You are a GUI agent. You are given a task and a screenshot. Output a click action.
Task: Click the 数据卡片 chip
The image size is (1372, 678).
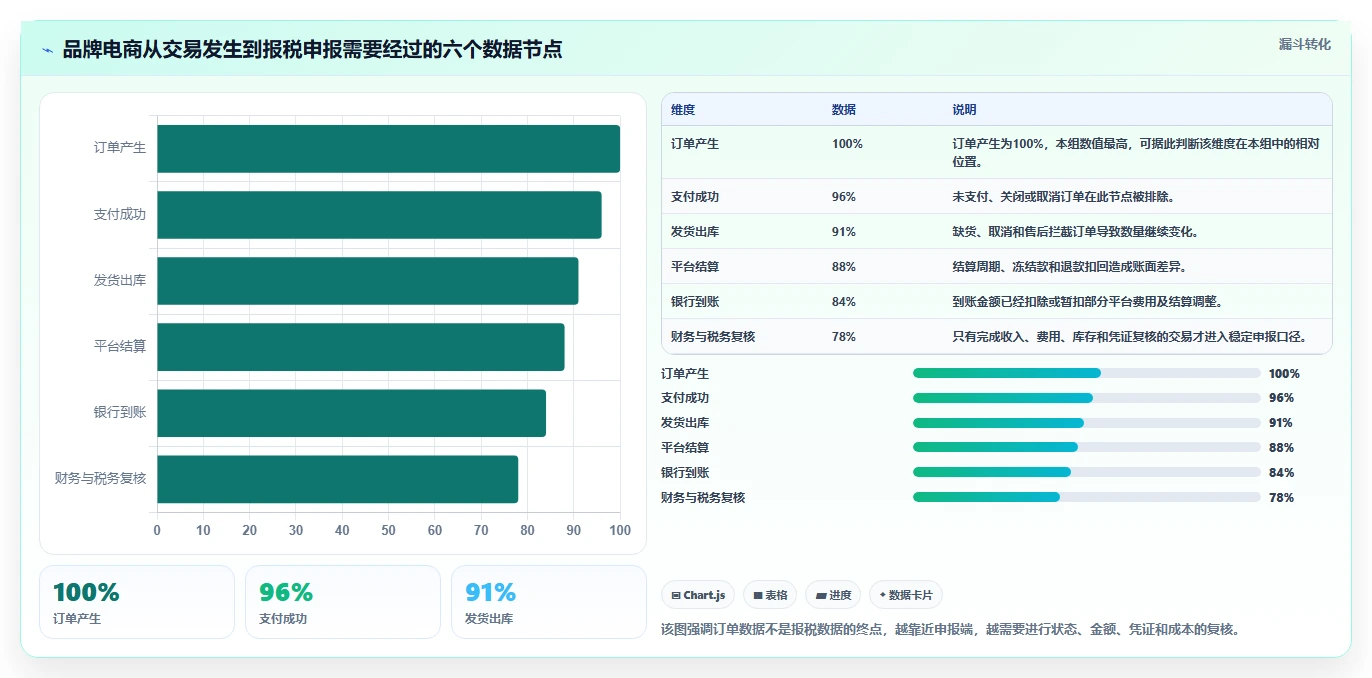tap(906, 595)
